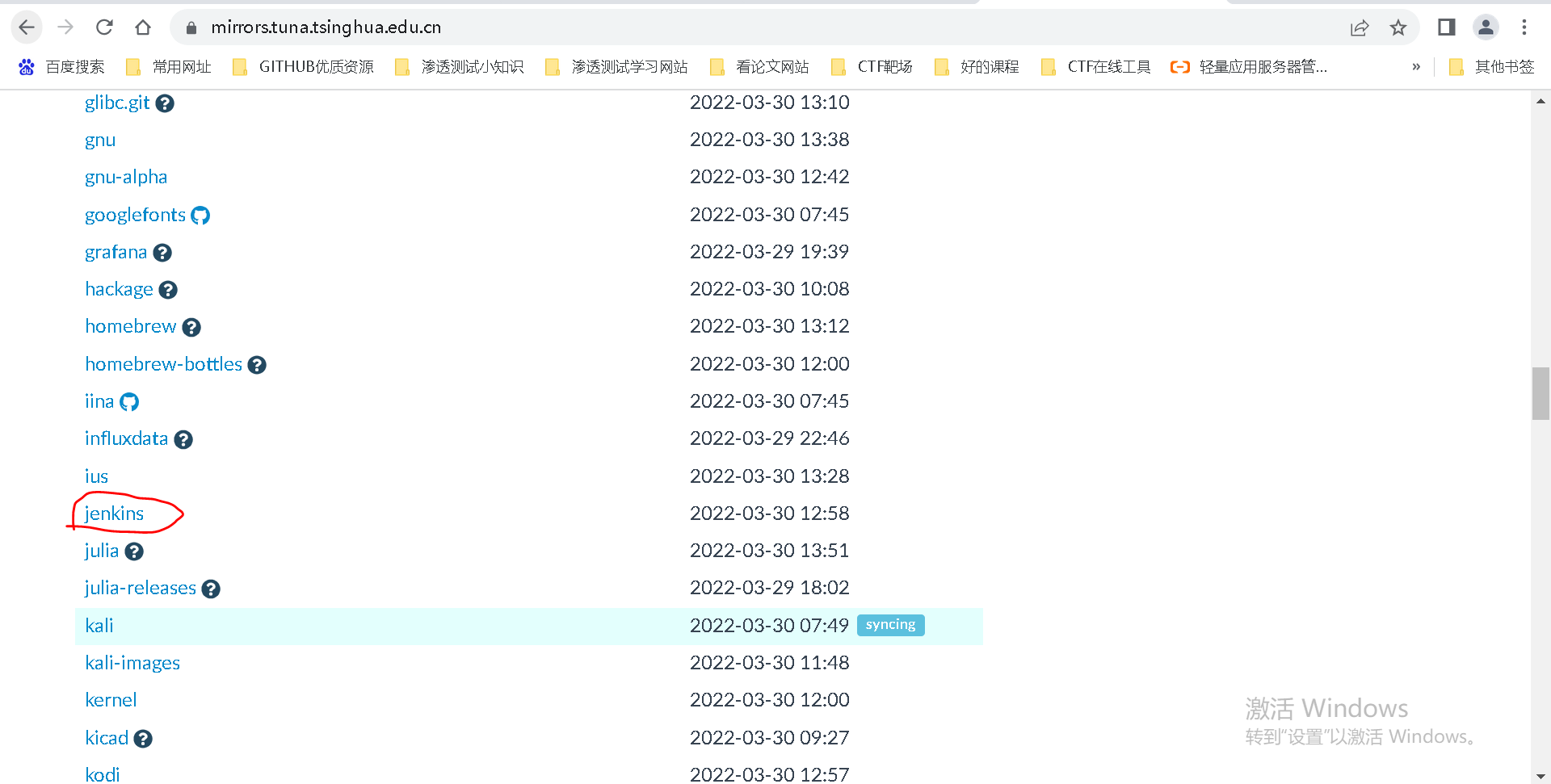1551x784 pixels.
Task: Click the help icon next to glibc.git
Action: [165, 103]
